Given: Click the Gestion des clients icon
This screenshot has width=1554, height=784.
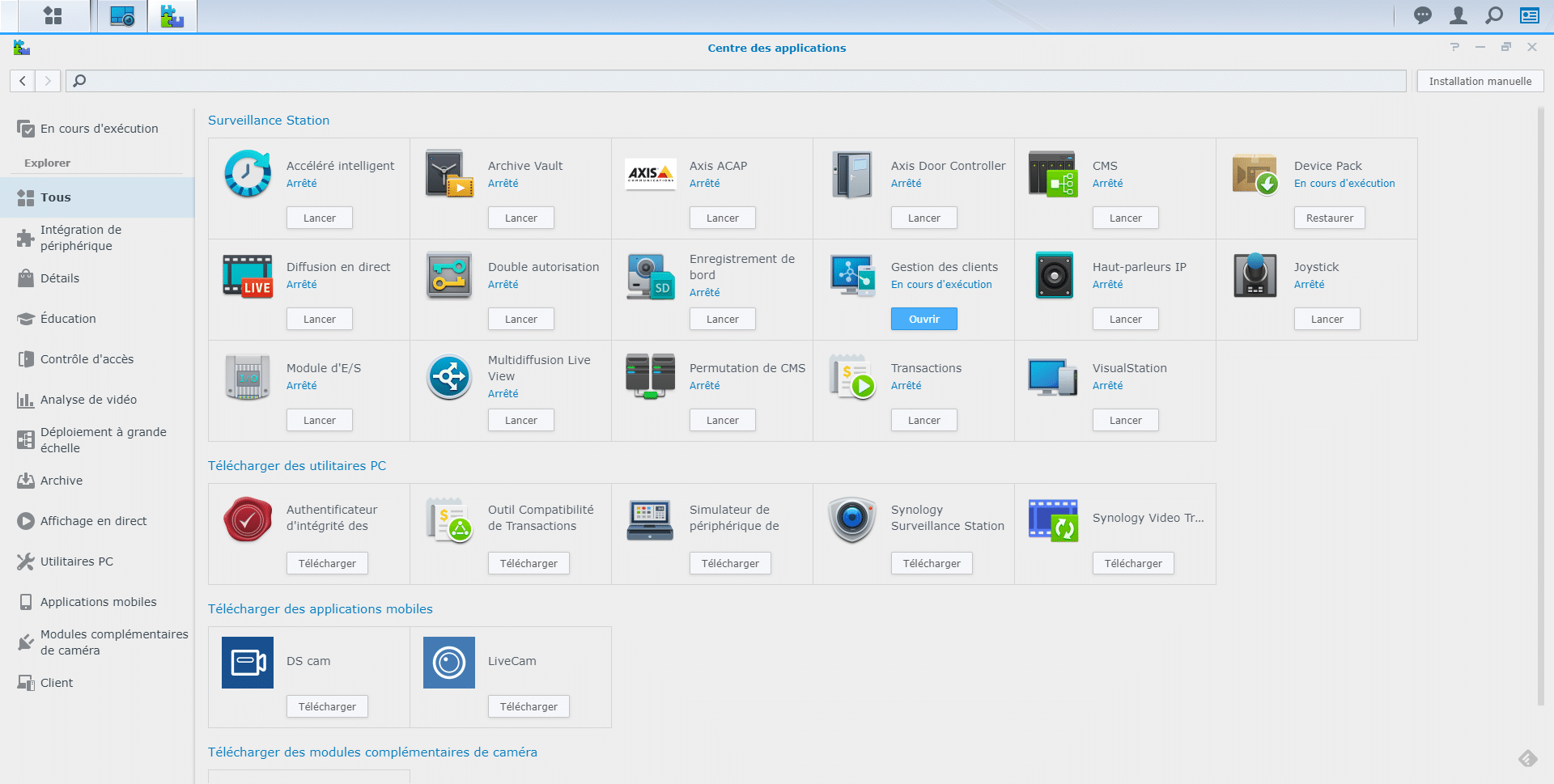Looking at the screenshot, I should pos(851,275).
